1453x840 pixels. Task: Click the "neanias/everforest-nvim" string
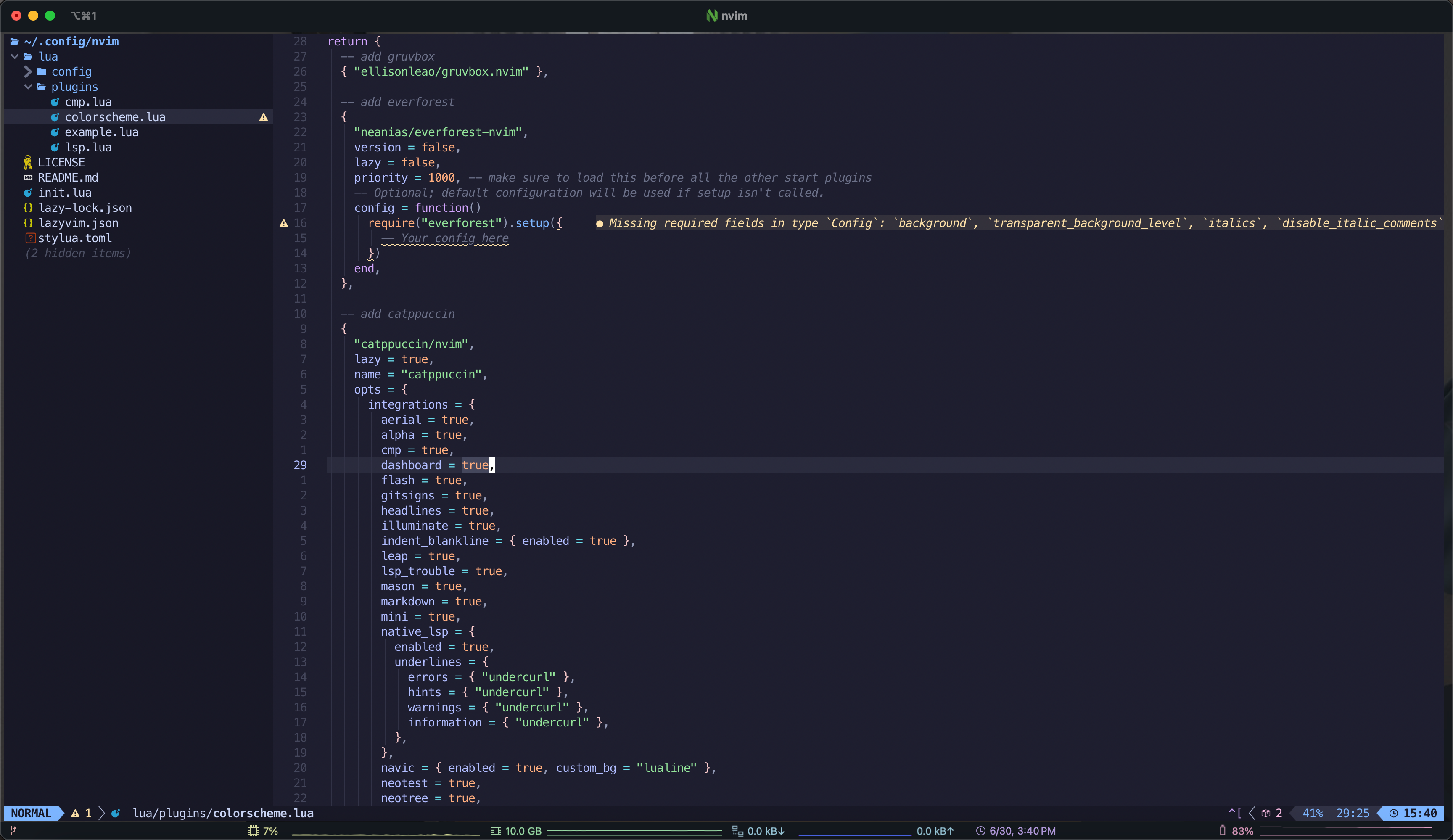click(x=438, y=132)
